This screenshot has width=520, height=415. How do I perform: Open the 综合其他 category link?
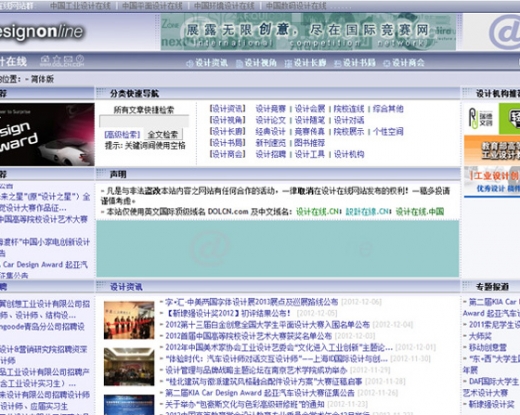pos(388,109)
